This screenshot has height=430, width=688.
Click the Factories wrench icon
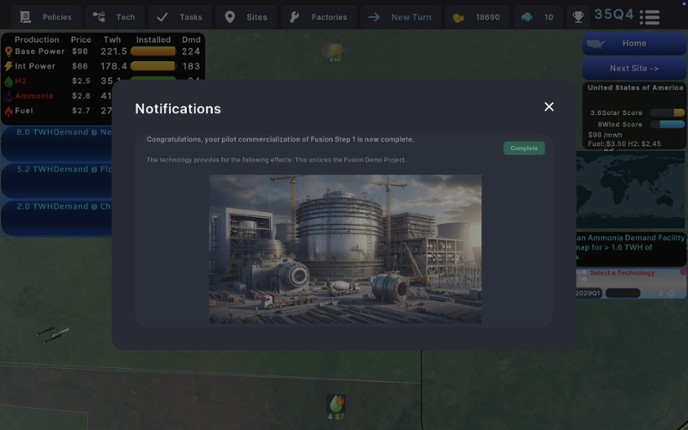tap(294, 17)
